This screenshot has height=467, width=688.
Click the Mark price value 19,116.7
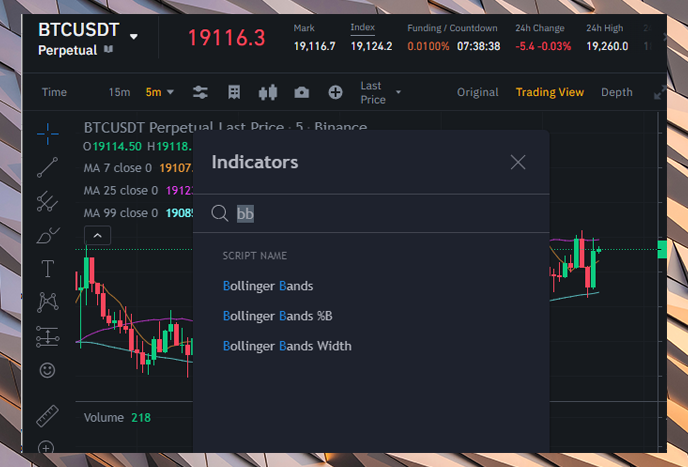(x=314, y=46)
